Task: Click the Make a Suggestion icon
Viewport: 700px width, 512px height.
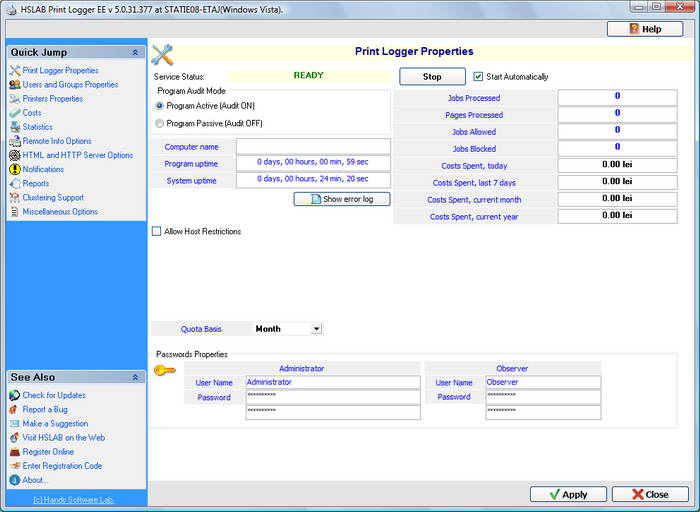Action: pos(15,424)
